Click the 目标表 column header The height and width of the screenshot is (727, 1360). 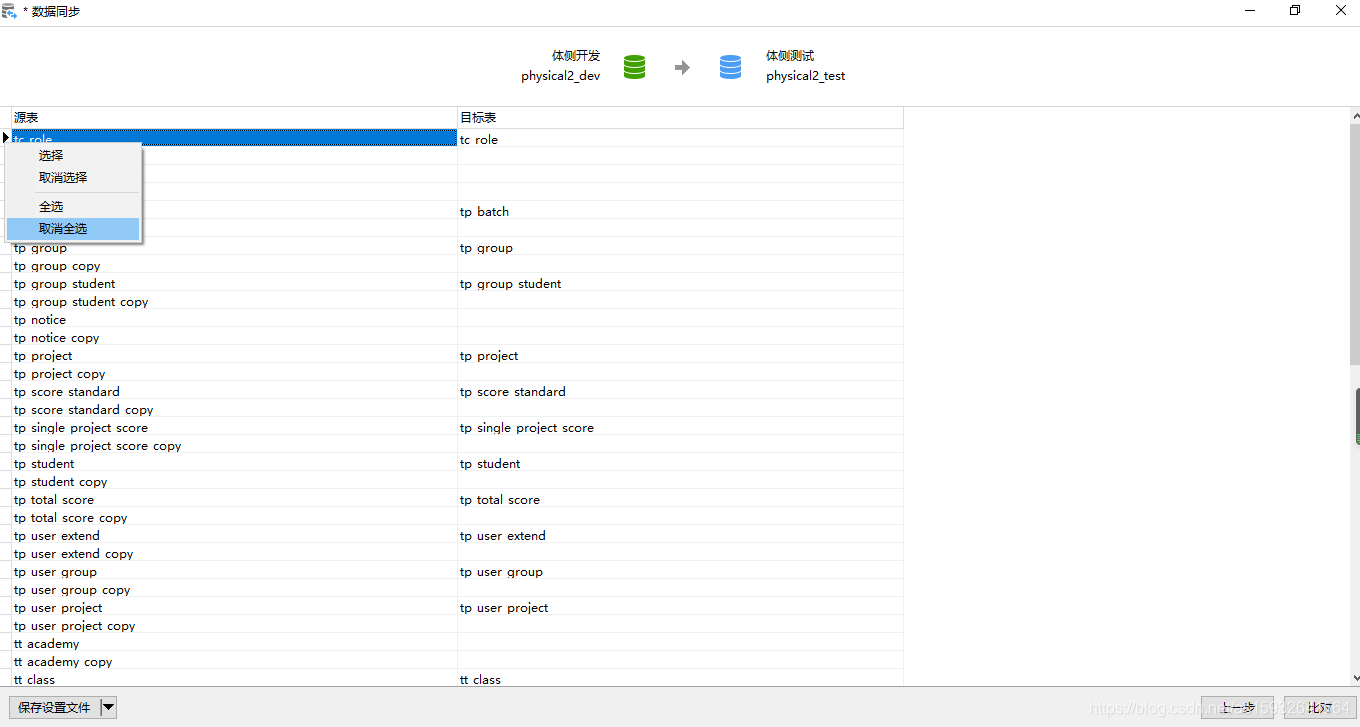(680, 118)
